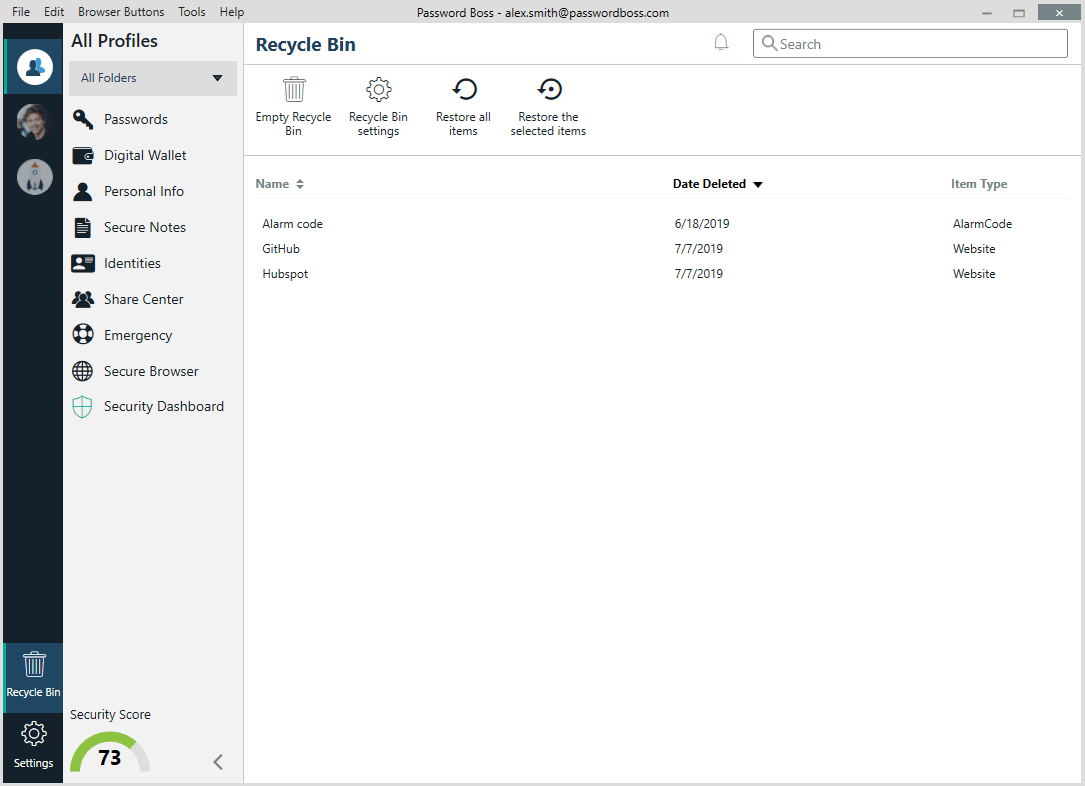Screen dimensions: 1085x786
Task: Open notifications bell
Action: pos(721,43)
